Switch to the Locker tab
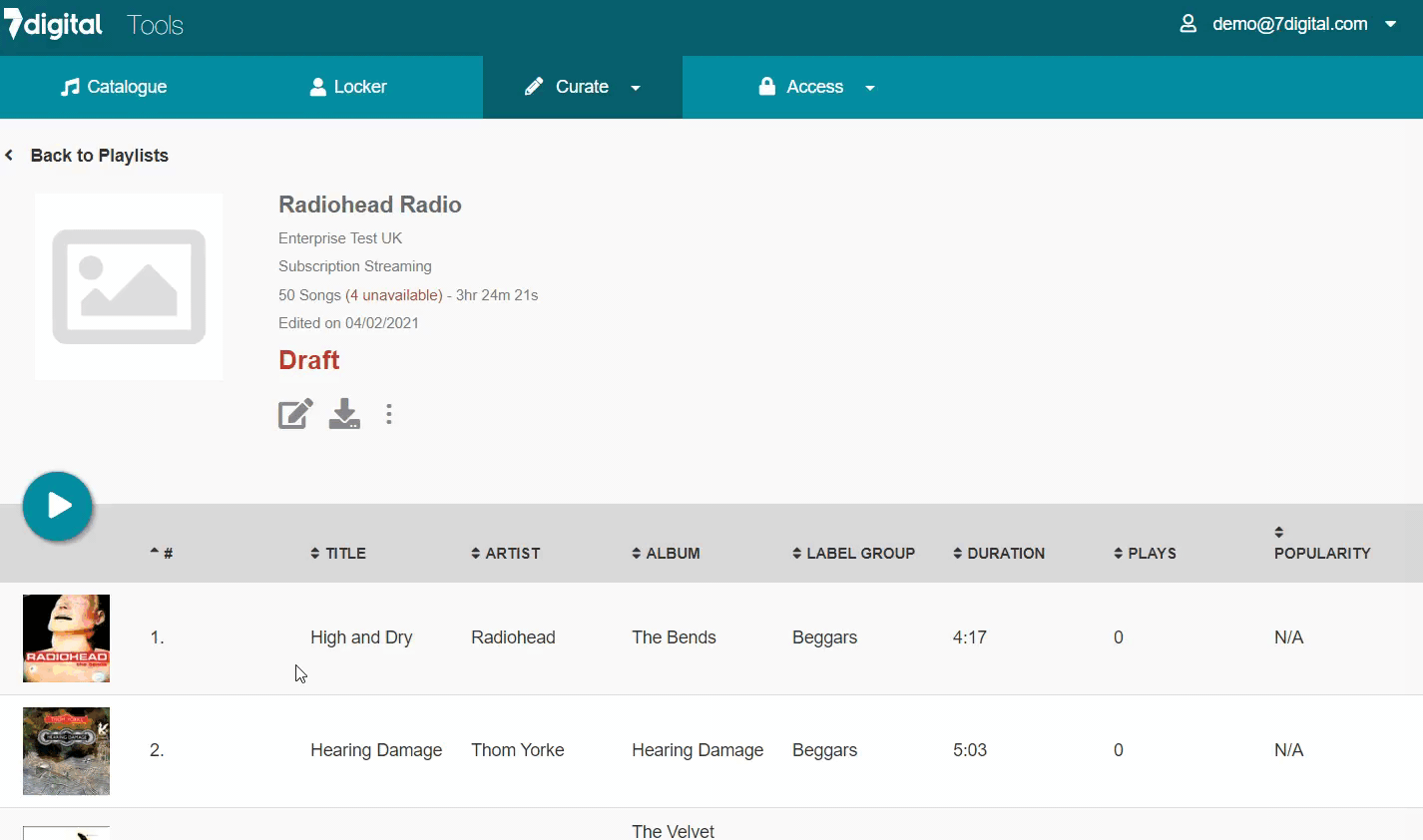Viewport: 1423px width, 840px height. point(347,87)
